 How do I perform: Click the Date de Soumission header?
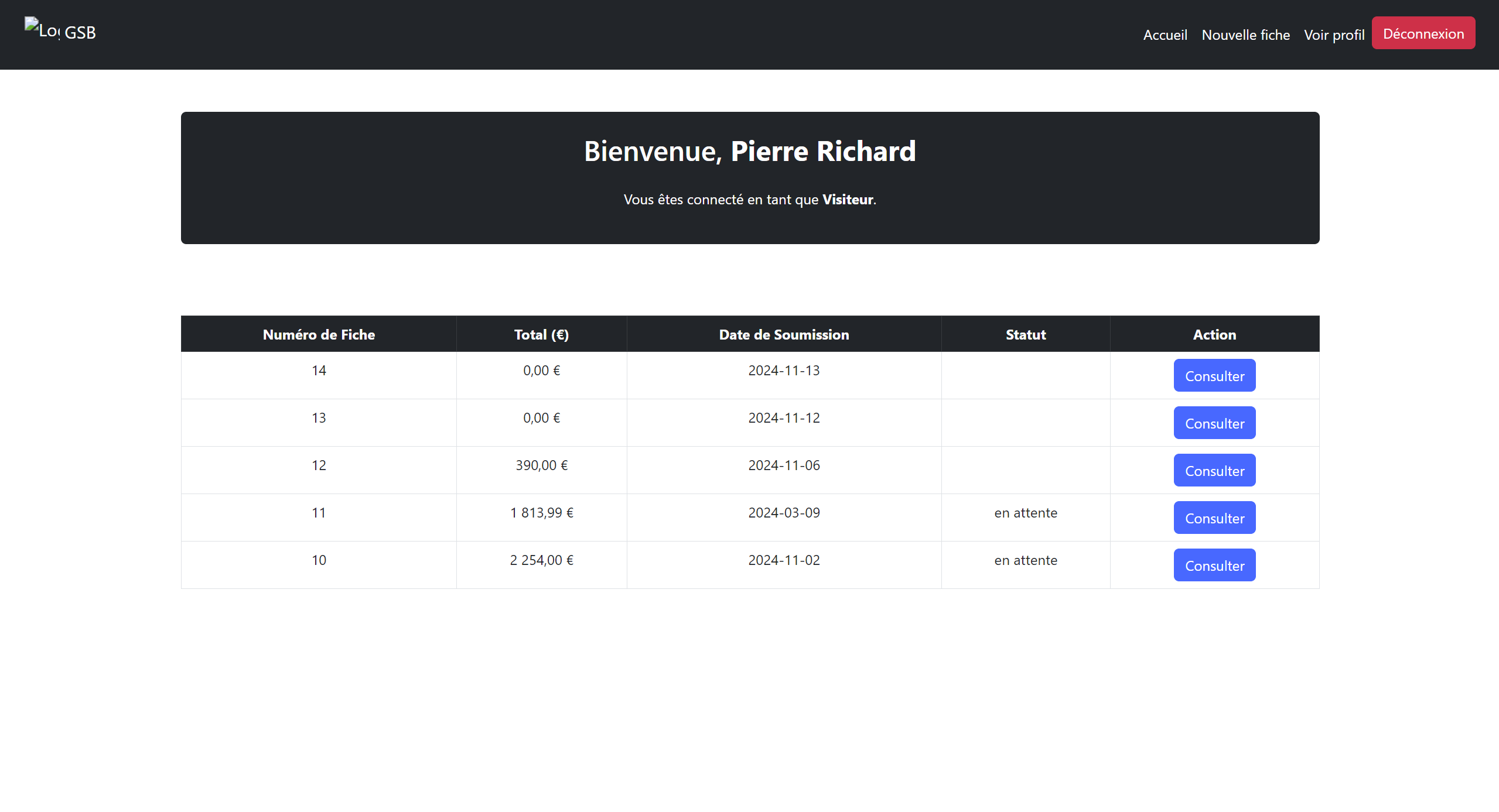(x=784, y=335)
